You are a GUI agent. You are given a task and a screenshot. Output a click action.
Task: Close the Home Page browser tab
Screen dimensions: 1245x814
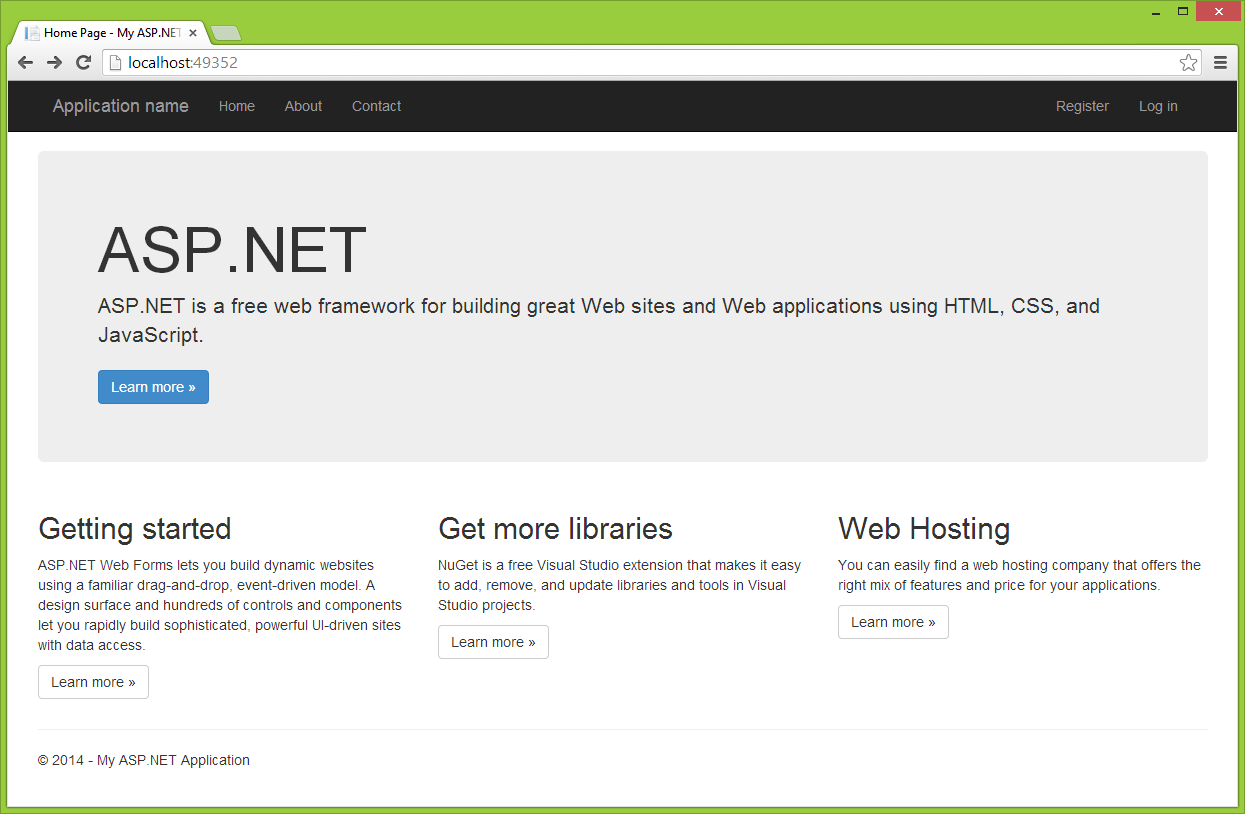click(193, 33)
